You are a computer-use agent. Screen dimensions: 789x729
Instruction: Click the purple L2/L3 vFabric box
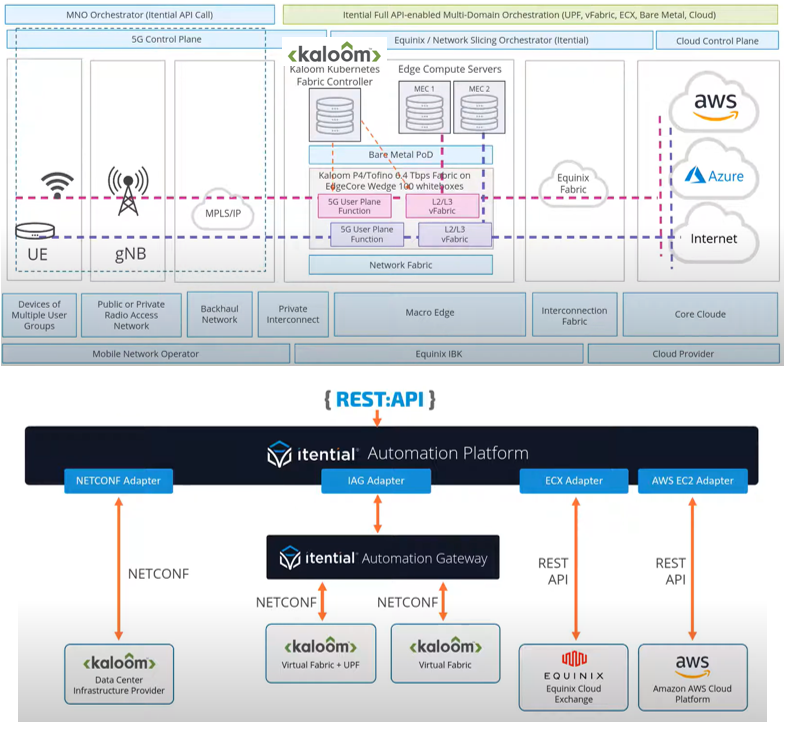pos(455,234)
